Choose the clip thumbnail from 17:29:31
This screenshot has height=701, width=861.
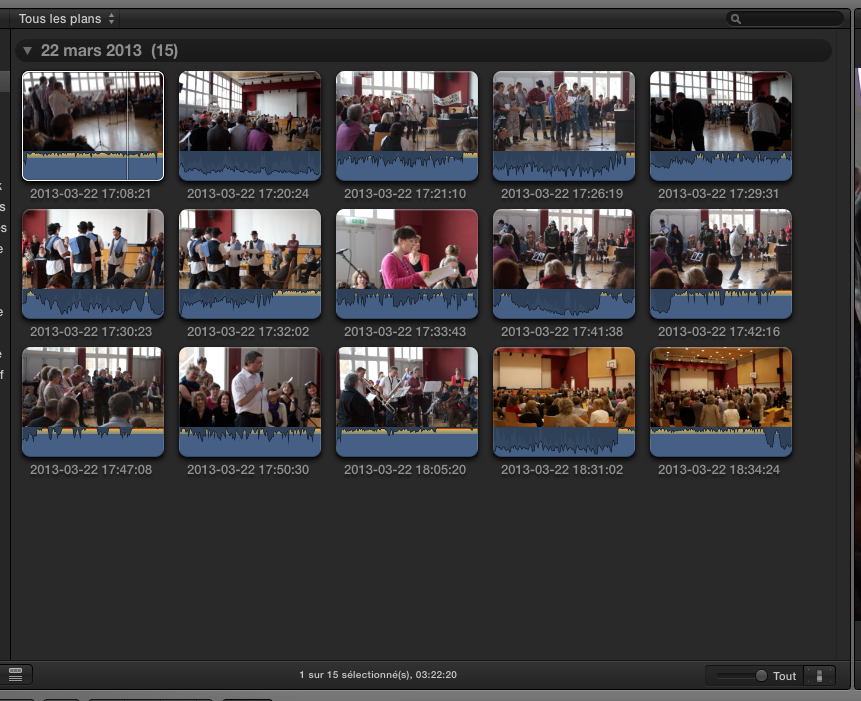pos(720,126)
